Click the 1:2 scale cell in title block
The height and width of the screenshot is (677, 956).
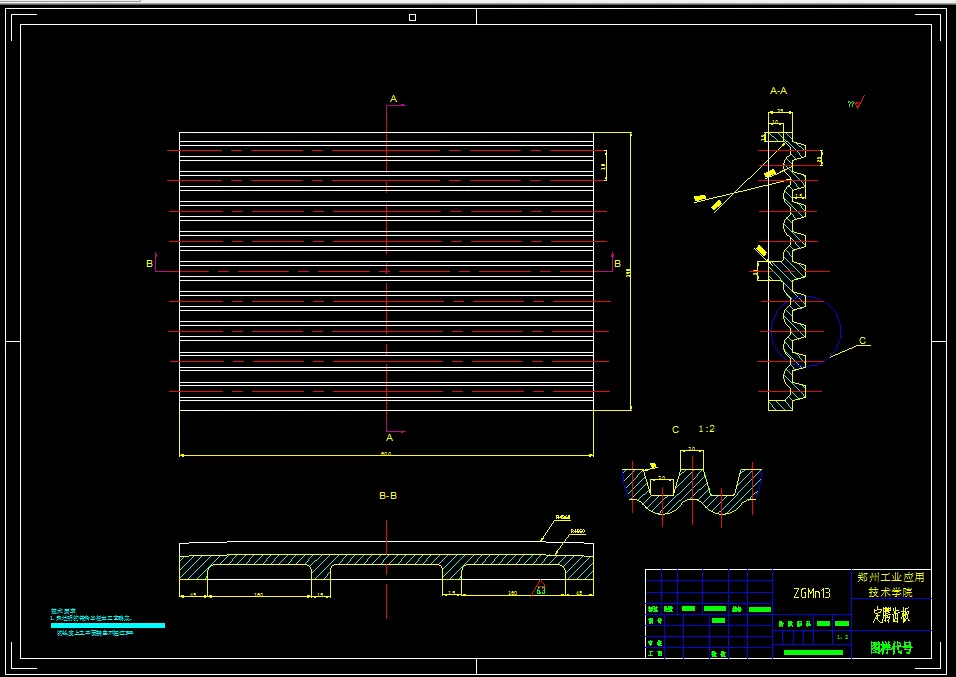click(x=842, y=637)
